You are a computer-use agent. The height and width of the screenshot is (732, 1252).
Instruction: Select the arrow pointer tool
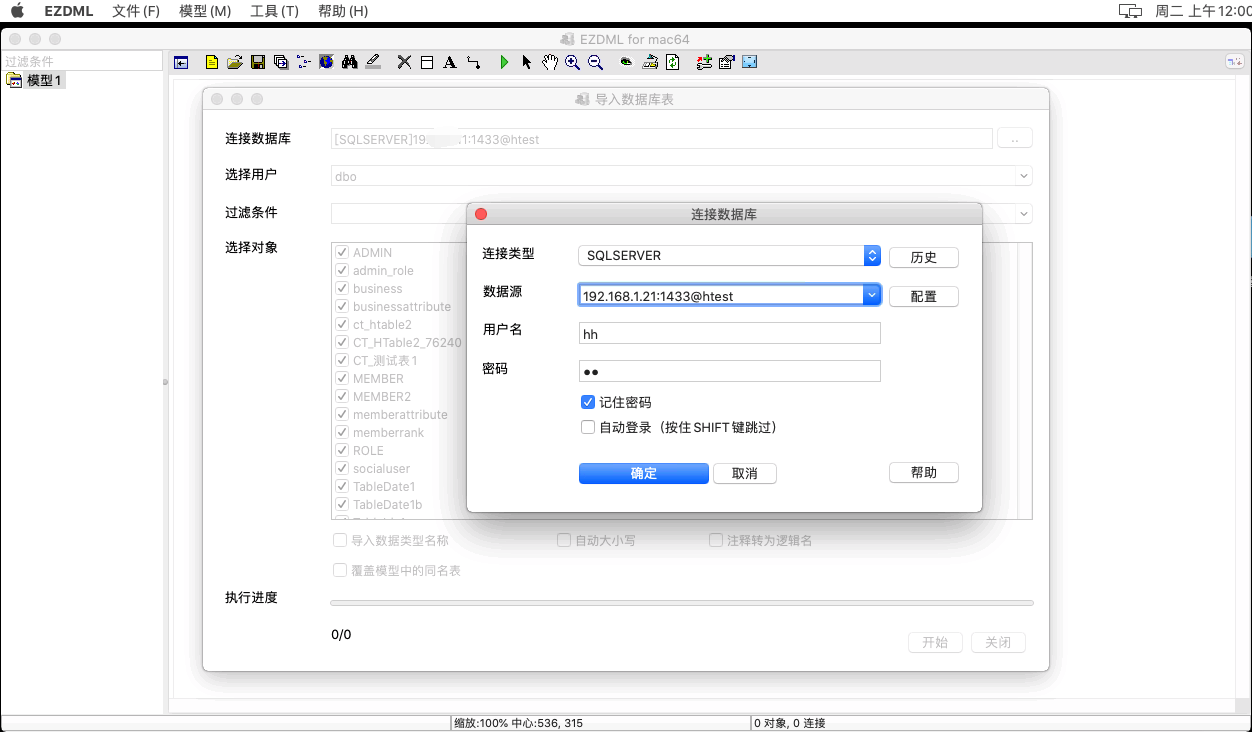[x=527, y=62]
